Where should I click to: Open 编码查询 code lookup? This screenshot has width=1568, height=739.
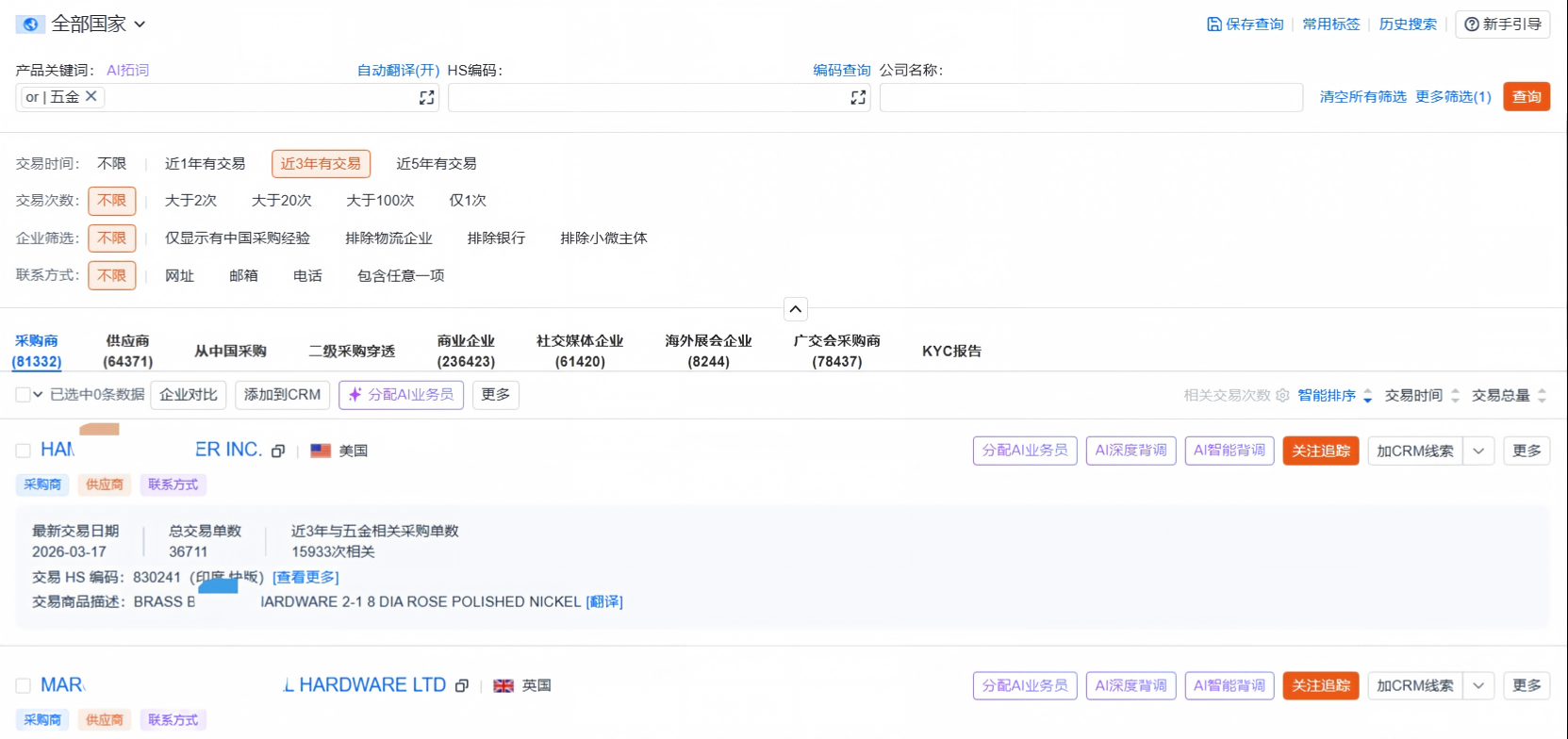tap(842, 71)
